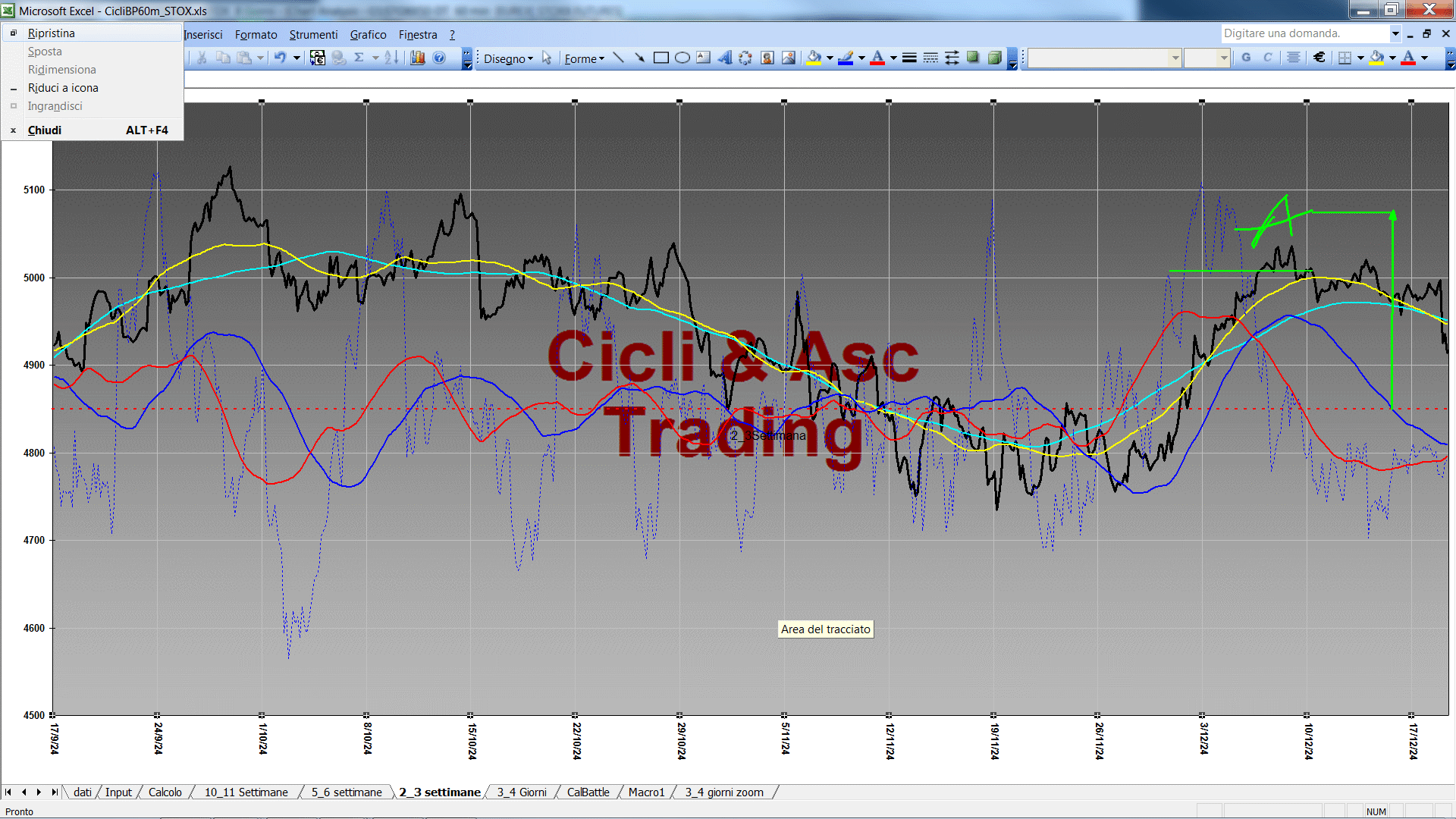Screen dimensions: 1456x819
Task: Open the drawing Line Color dropdown arrow
Action: [861, 58]
